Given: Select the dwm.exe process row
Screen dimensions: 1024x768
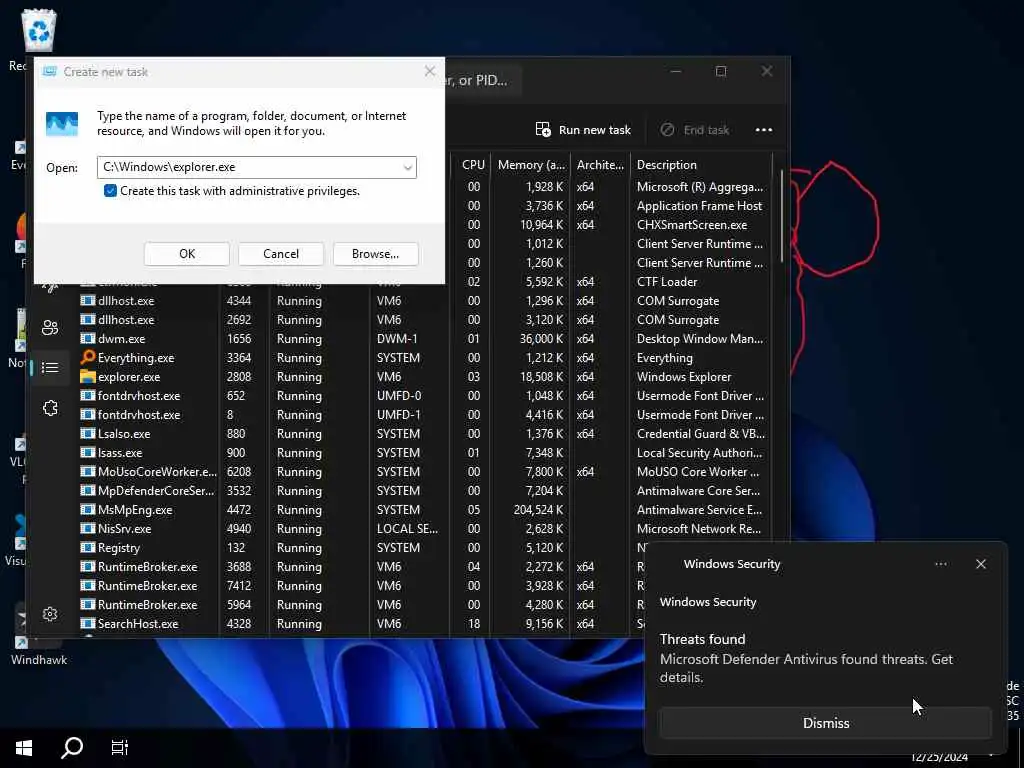Looking at the screenshot, I should pyautogui.click(x=424, y=339).
